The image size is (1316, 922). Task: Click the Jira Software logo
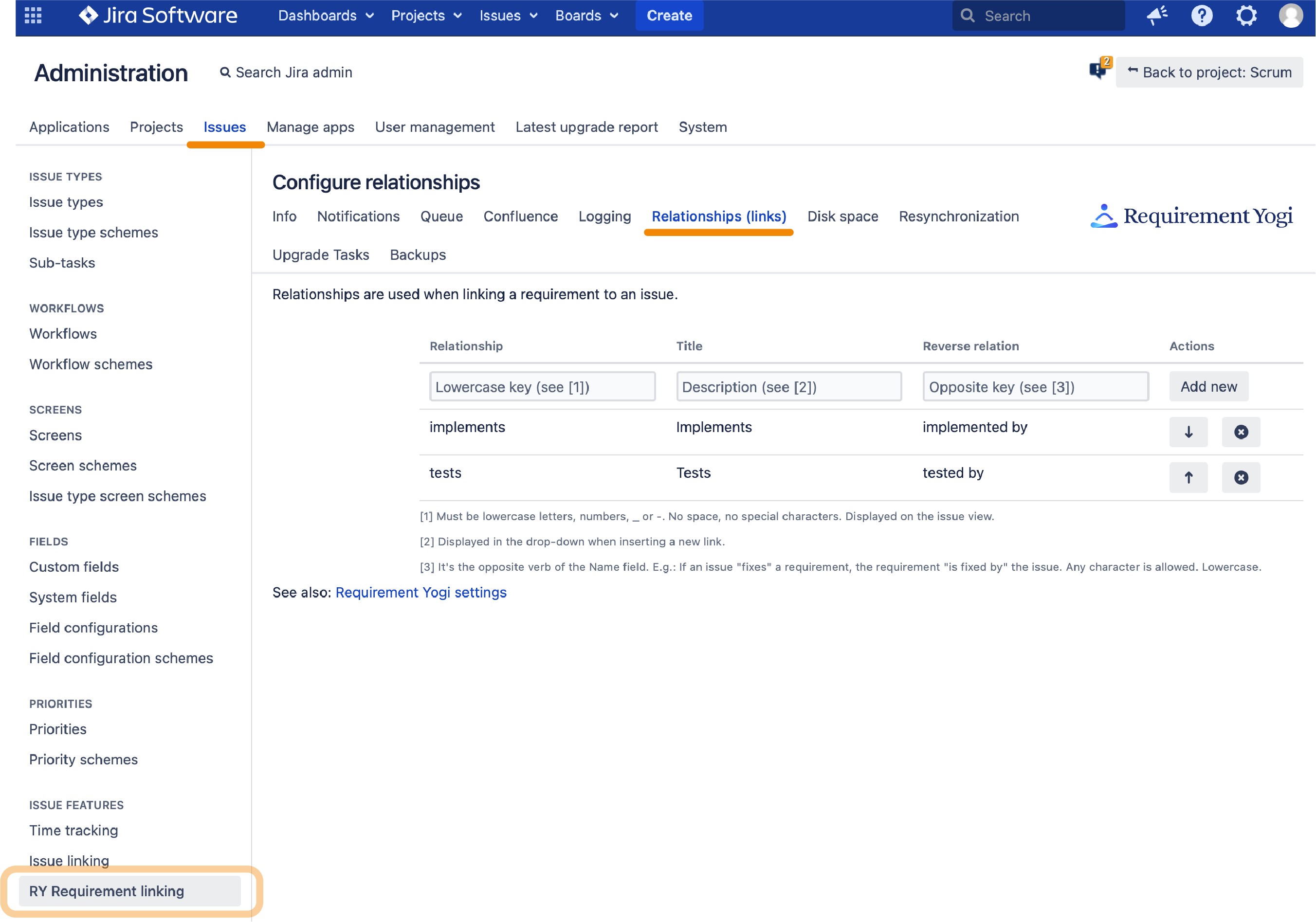[158, 16]
